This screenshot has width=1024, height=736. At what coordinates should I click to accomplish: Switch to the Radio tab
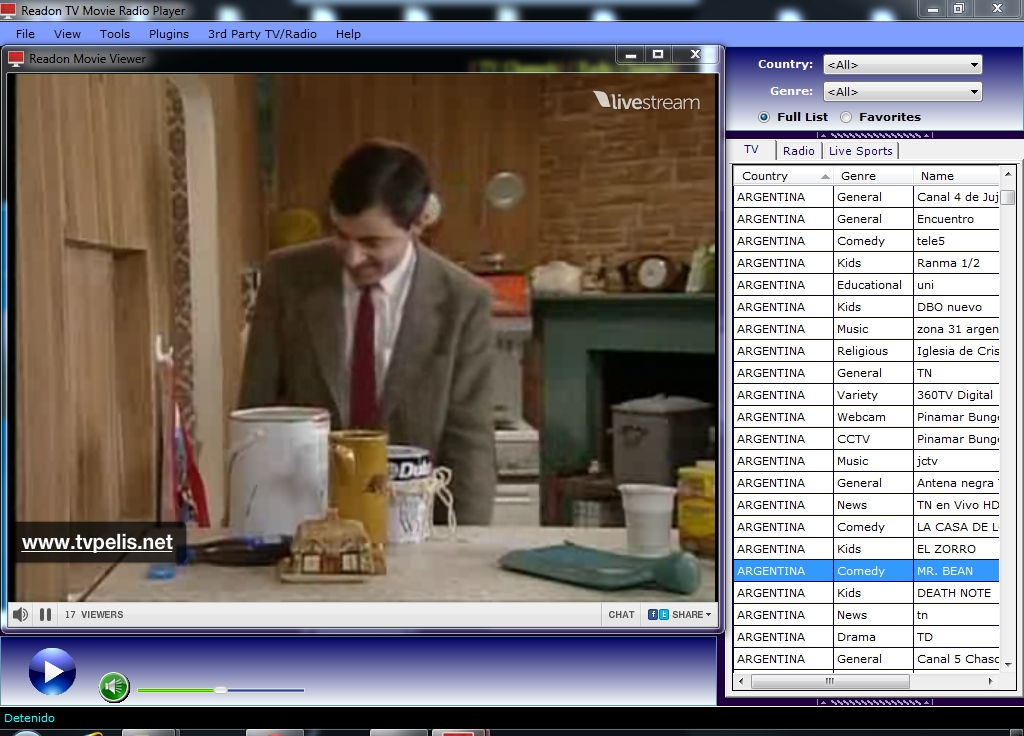click(799, 151)
